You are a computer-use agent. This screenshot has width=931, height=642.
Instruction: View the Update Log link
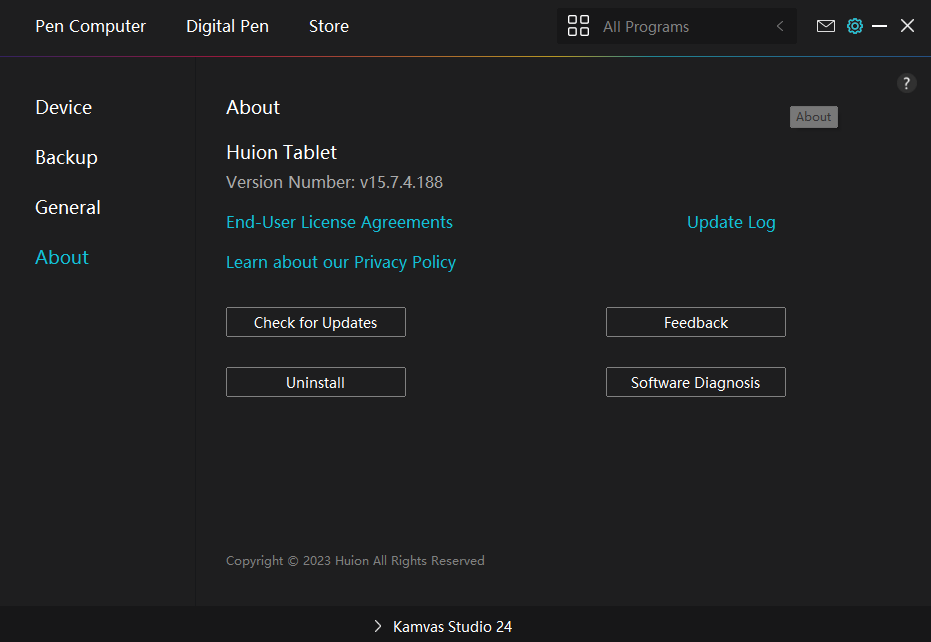(x=731, y=222)
